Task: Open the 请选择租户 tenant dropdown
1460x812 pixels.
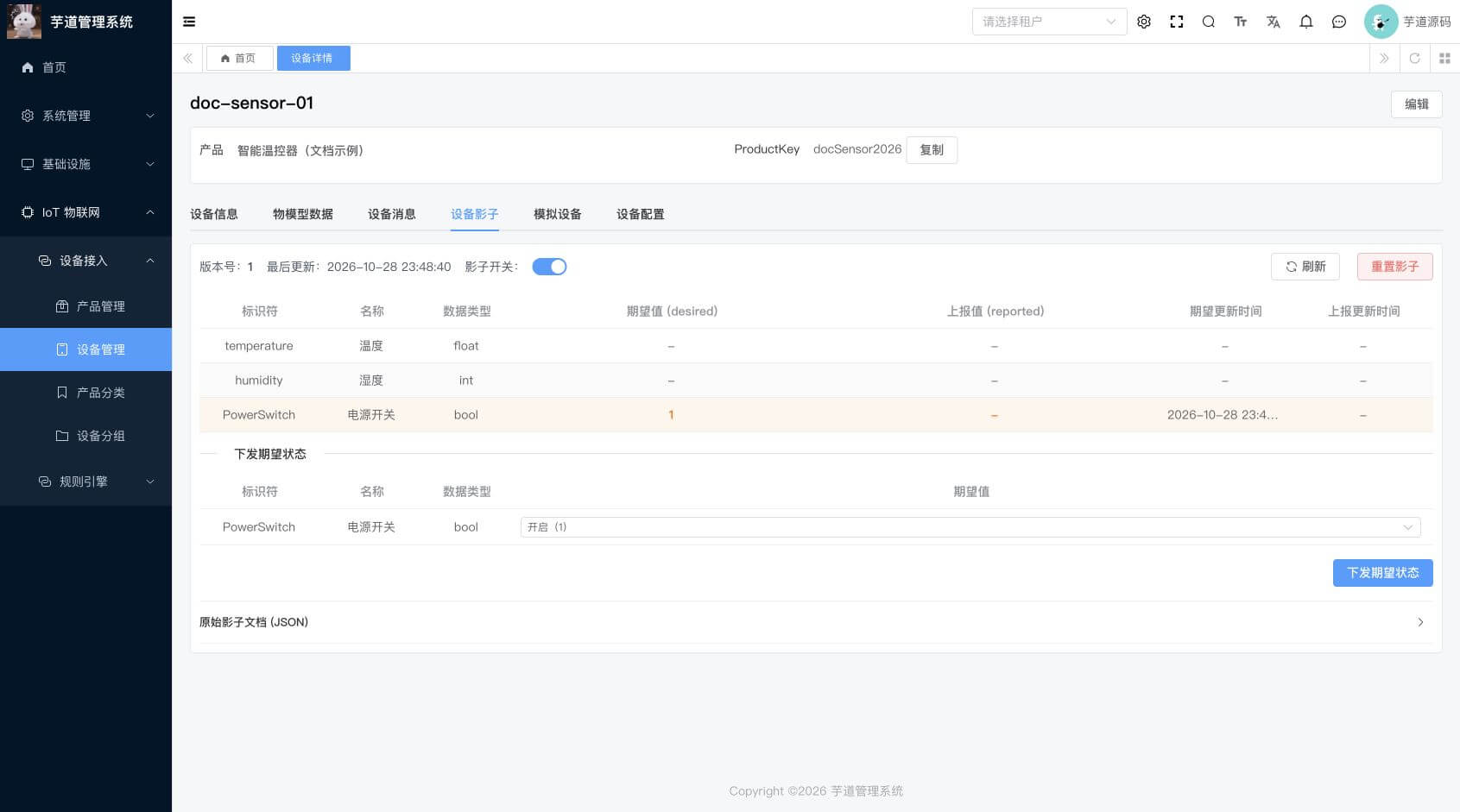Action: coord(1049,22)
